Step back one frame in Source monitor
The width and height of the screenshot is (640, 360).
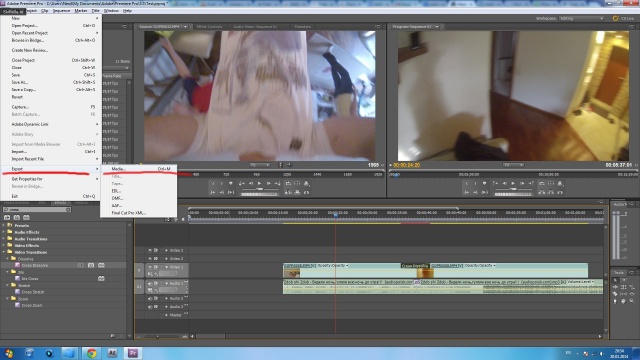pyautogui.click(x=250, y=184)
